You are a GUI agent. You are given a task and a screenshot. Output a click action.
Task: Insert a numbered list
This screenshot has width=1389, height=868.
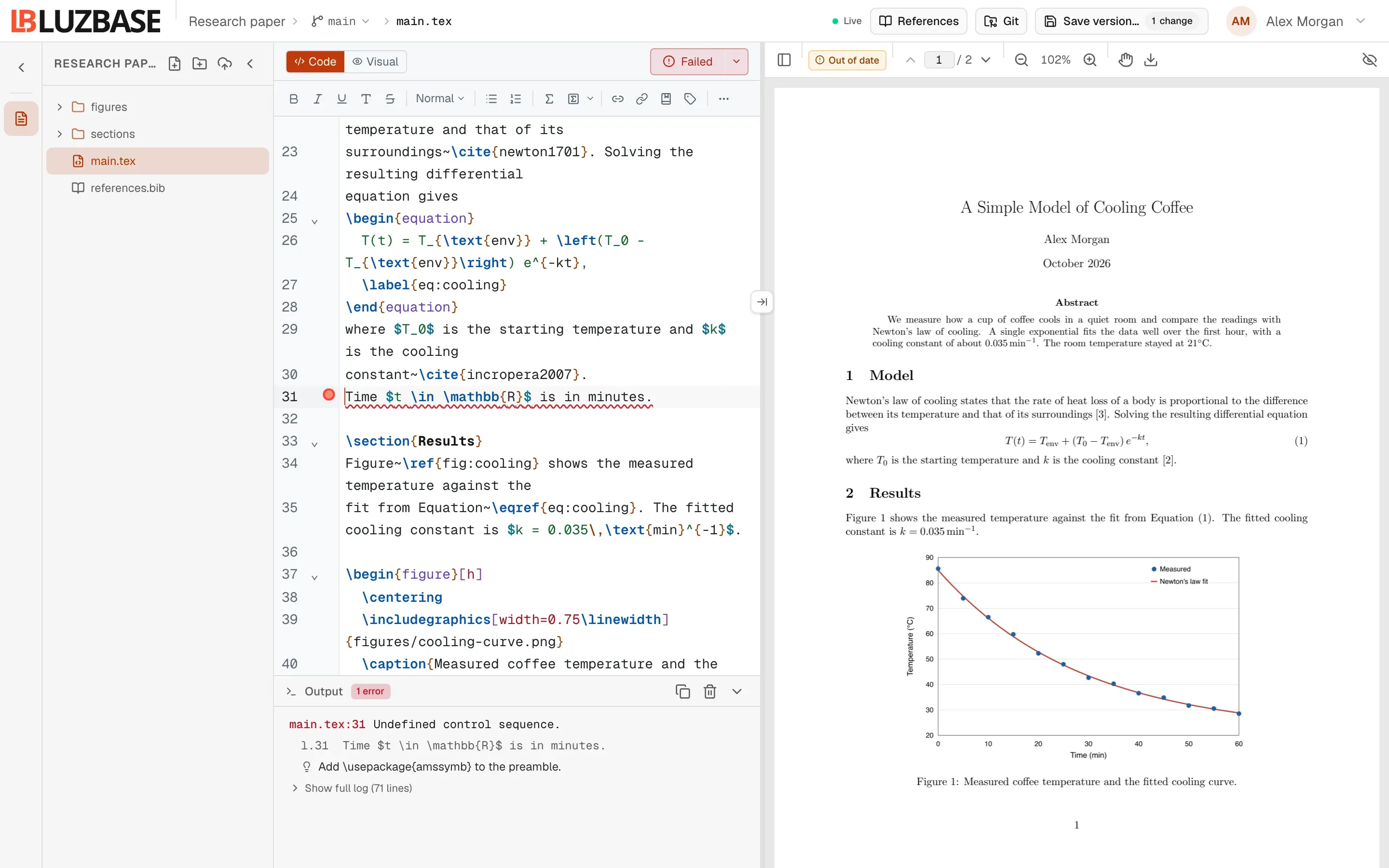coord(516,99)
